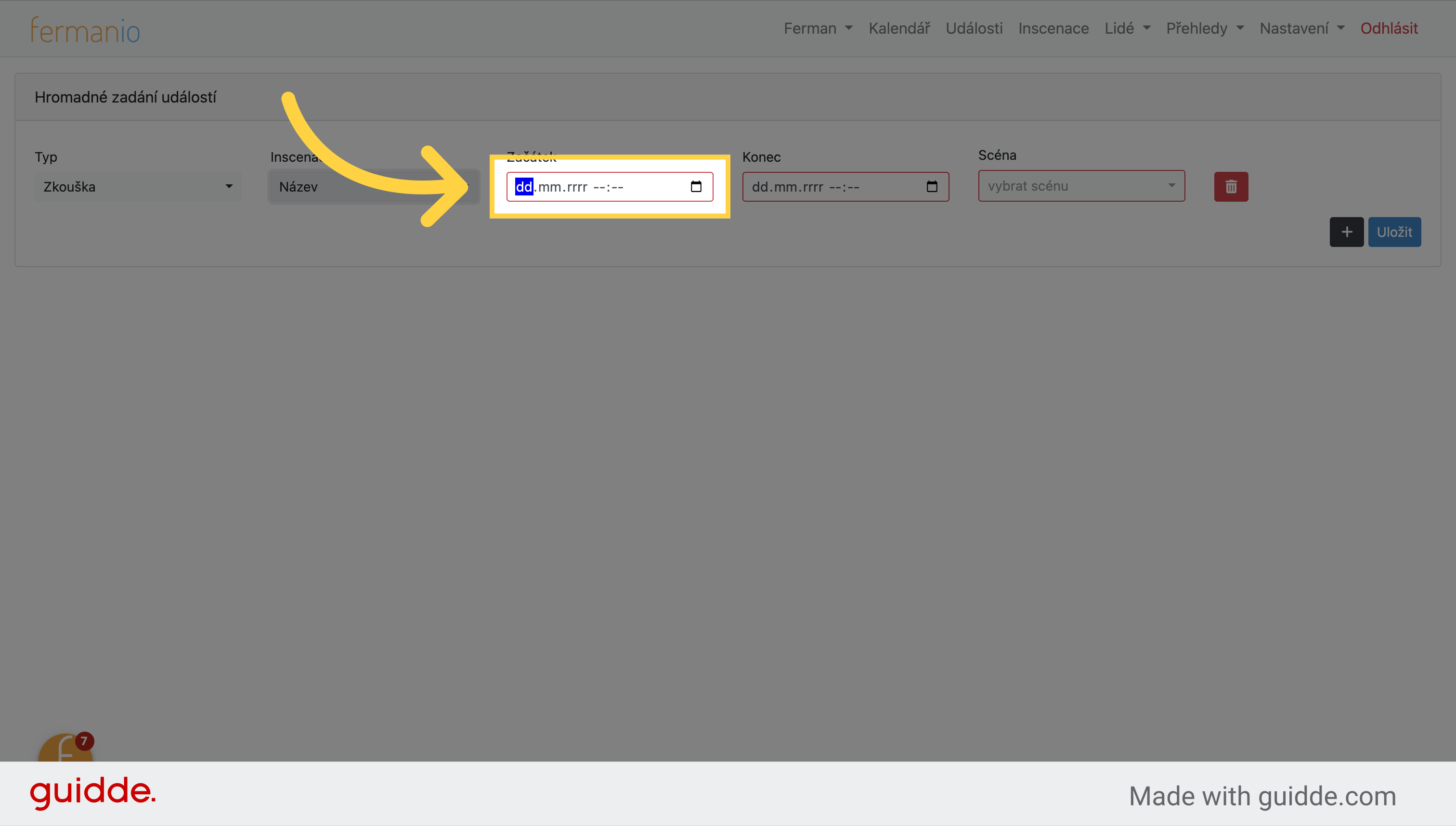Click the Uložit save button
This screenshot has height=826, width=1456.
[1394, 232]
